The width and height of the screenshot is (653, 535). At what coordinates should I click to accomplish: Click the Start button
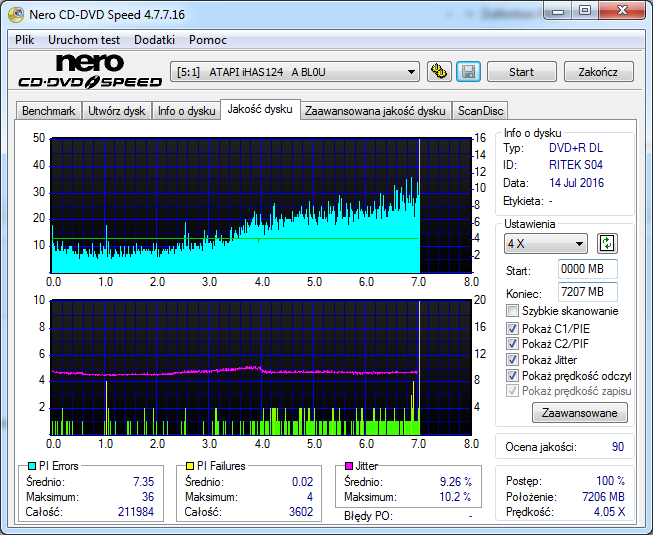pyautogui.click(x=521, y=72)
